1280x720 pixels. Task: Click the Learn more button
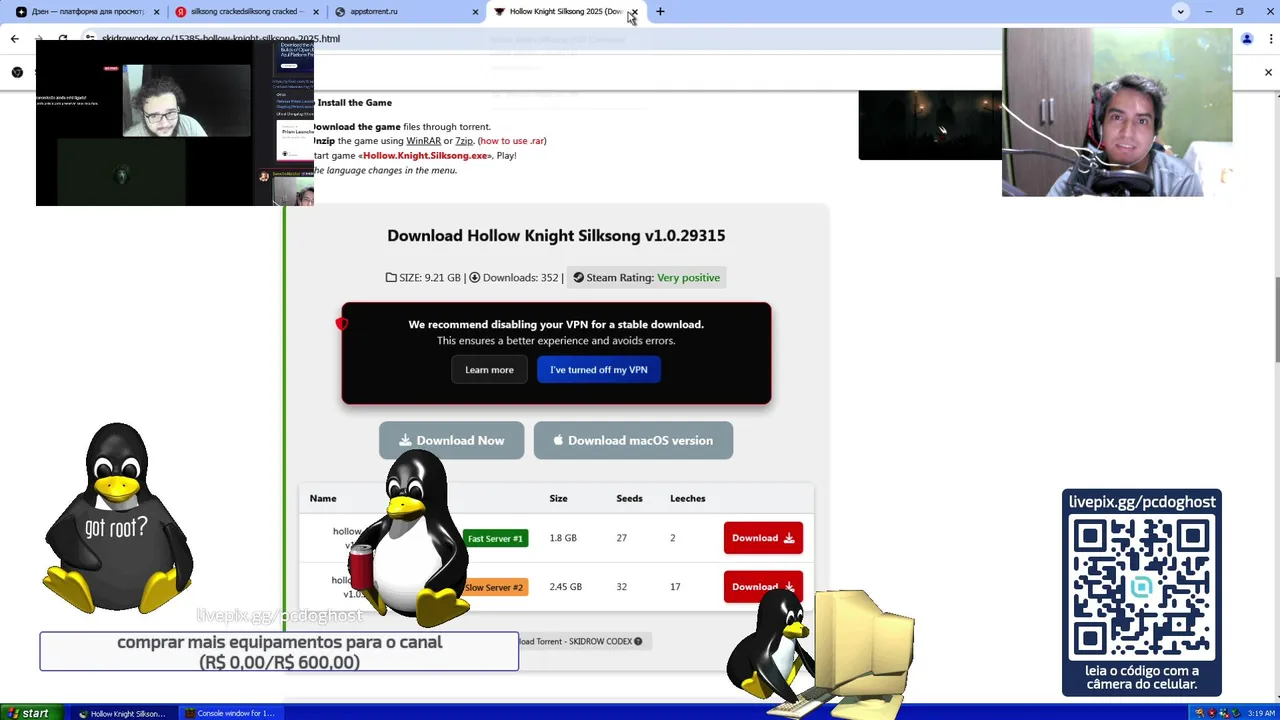click(489, 370)
